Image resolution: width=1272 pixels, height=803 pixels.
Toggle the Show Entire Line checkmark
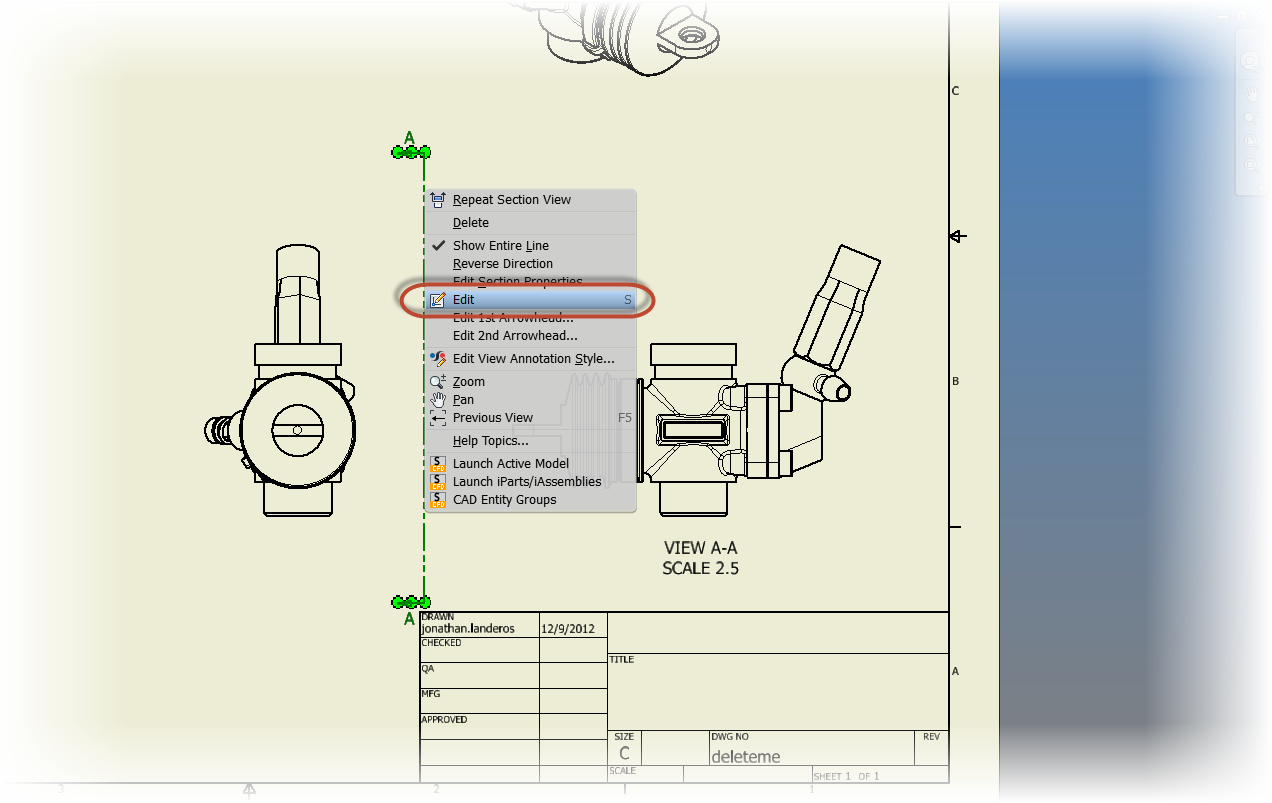coord(438,245)
